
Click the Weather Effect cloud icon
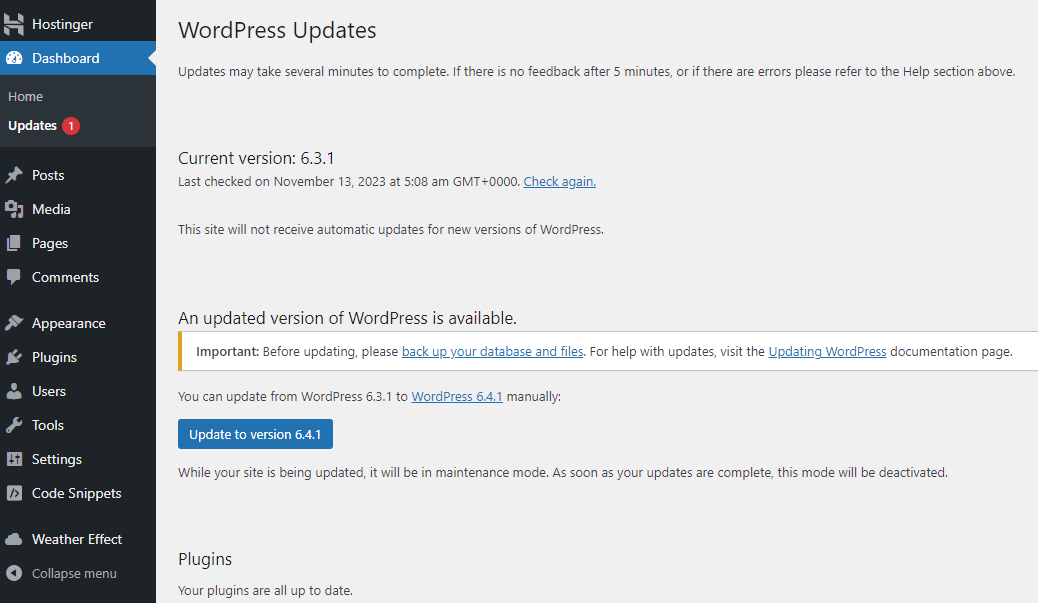(16, 538)
